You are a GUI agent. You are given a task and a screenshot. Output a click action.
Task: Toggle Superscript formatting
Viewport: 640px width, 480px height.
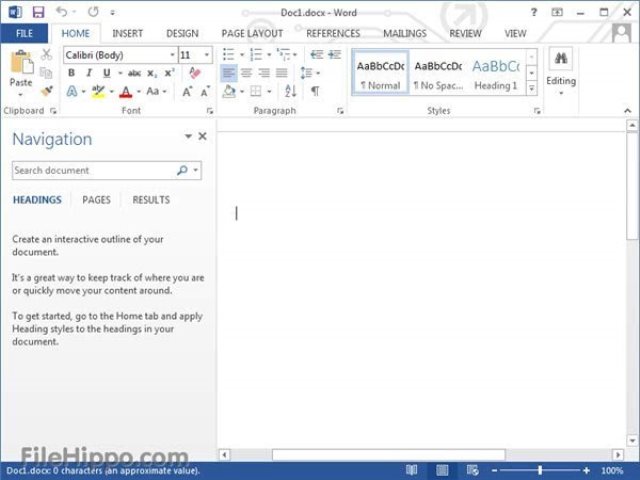coord(169,73)
